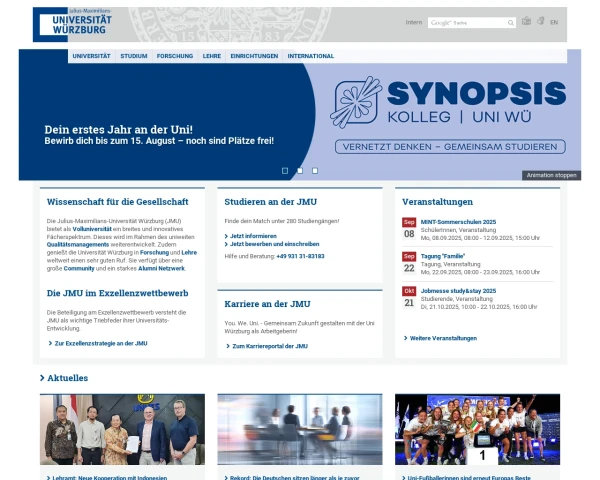Image resolution: width=600 pixels, height=480 pixels.
Task: Open the EINRICHTUNGEN menu
Action: [254, 56]
